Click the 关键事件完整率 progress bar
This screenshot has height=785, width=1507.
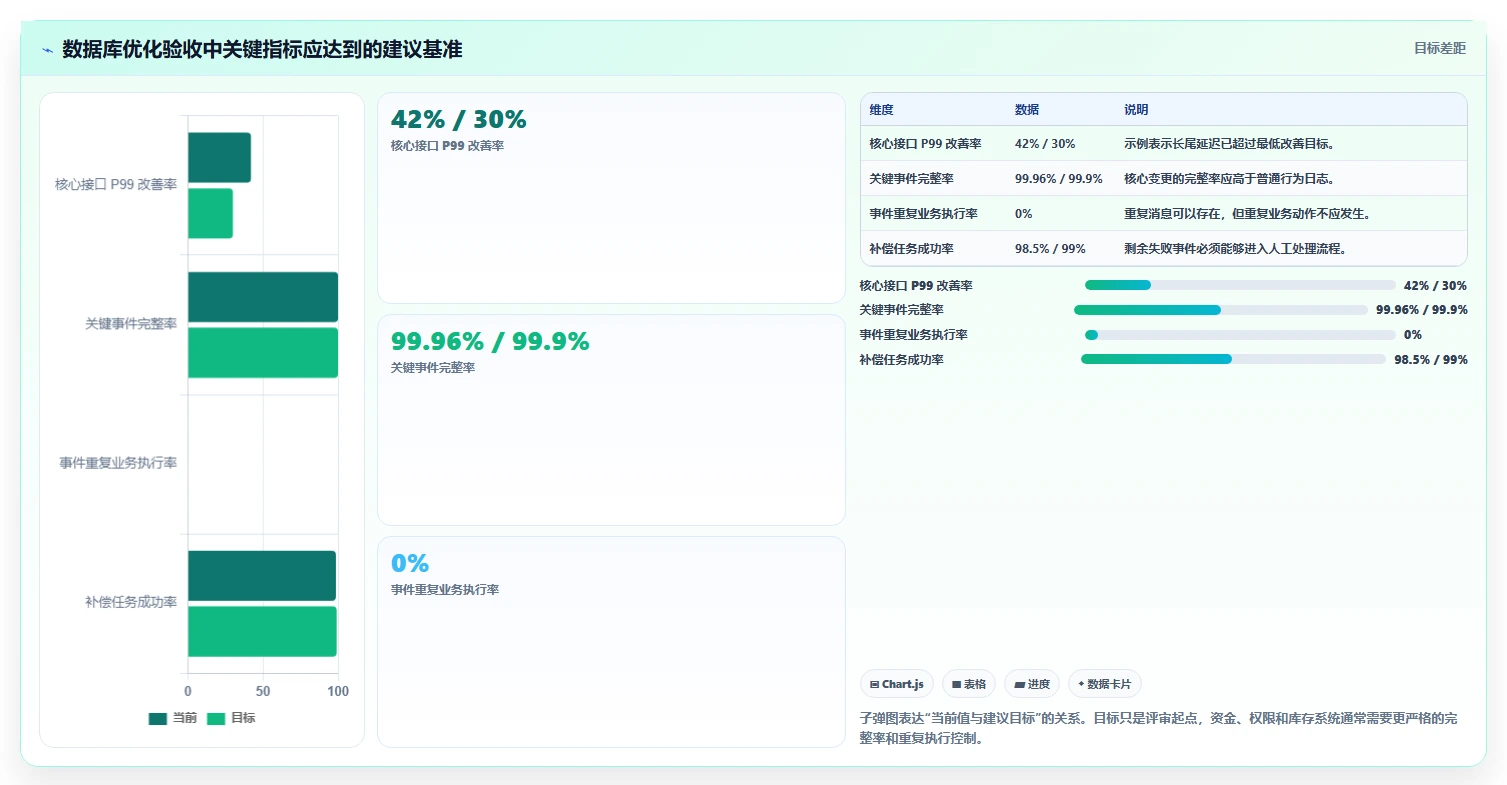point(1221,310)
